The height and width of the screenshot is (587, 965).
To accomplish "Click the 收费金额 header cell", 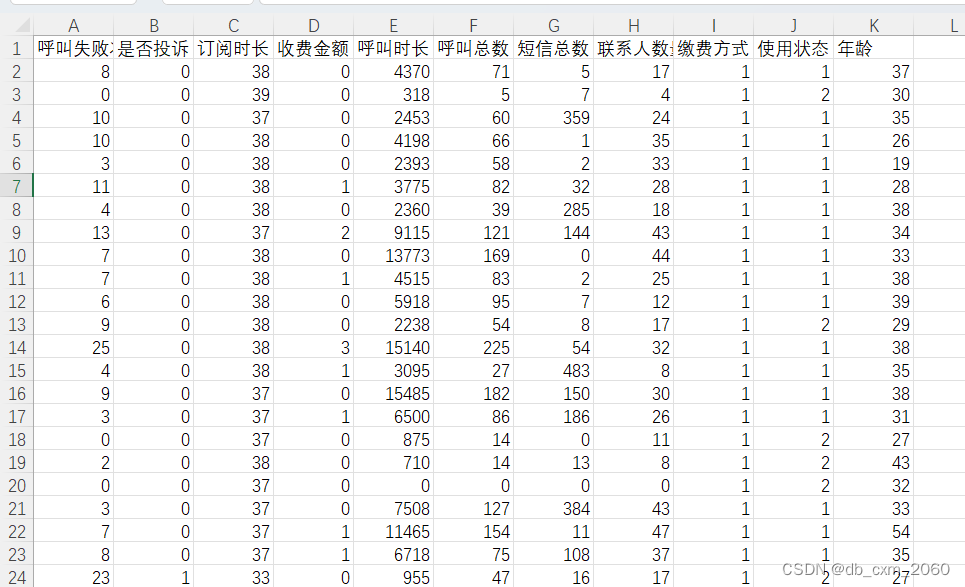I will click(313, 48).
